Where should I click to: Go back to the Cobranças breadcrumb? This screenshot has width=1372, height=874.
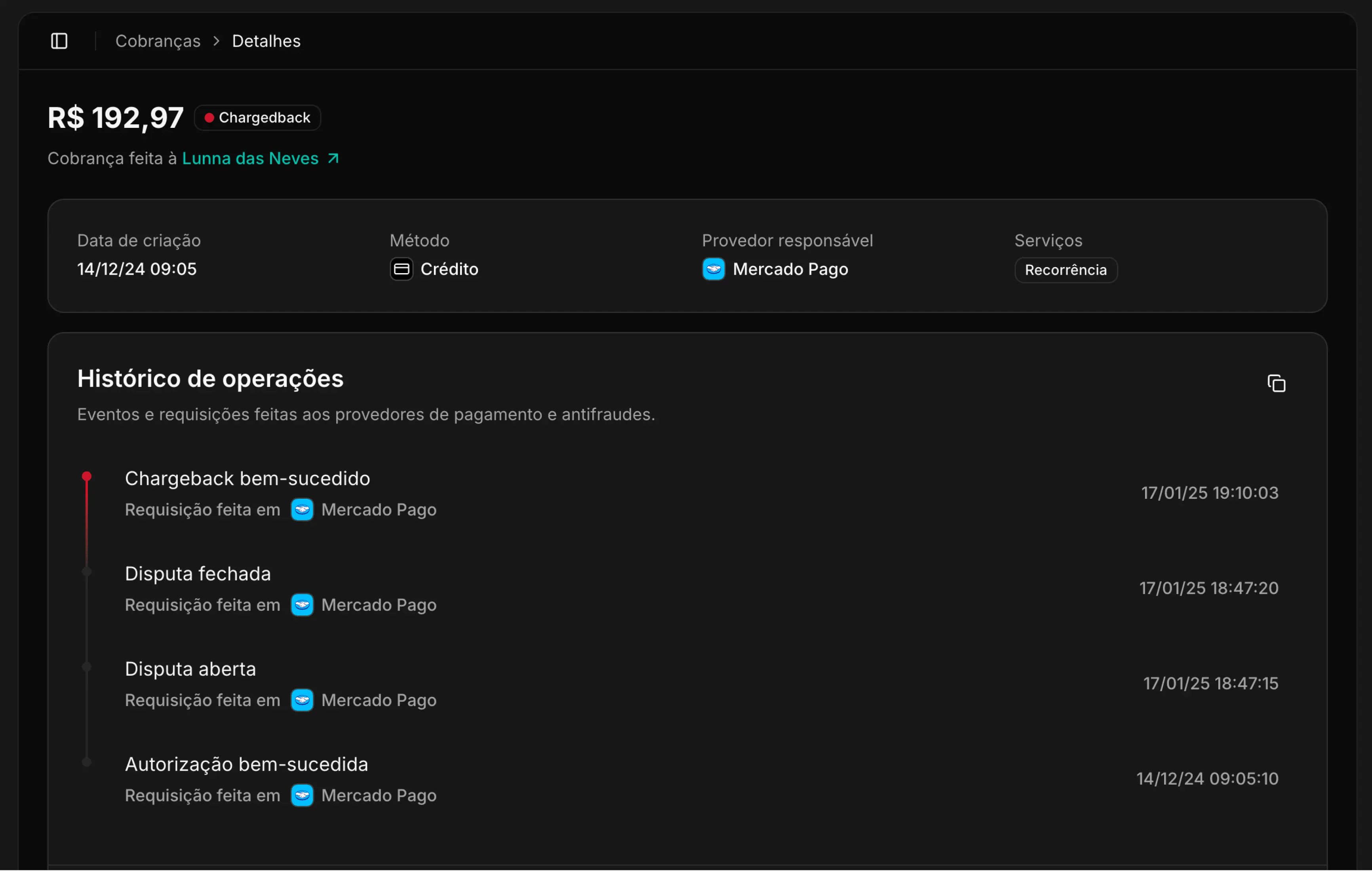point(158,41)
